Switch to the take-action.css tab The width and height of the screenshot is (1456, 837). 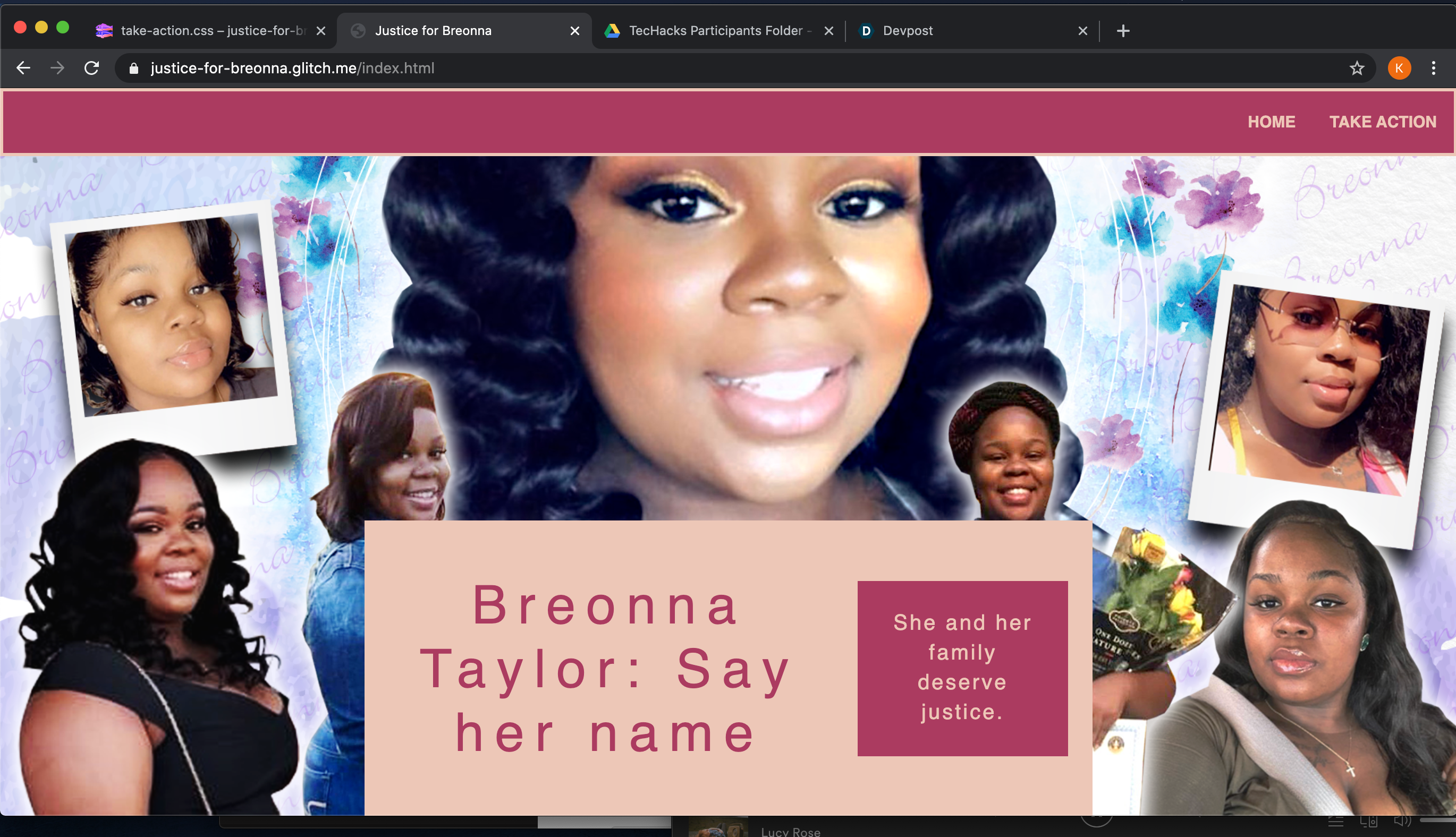[x=207, y=30]
